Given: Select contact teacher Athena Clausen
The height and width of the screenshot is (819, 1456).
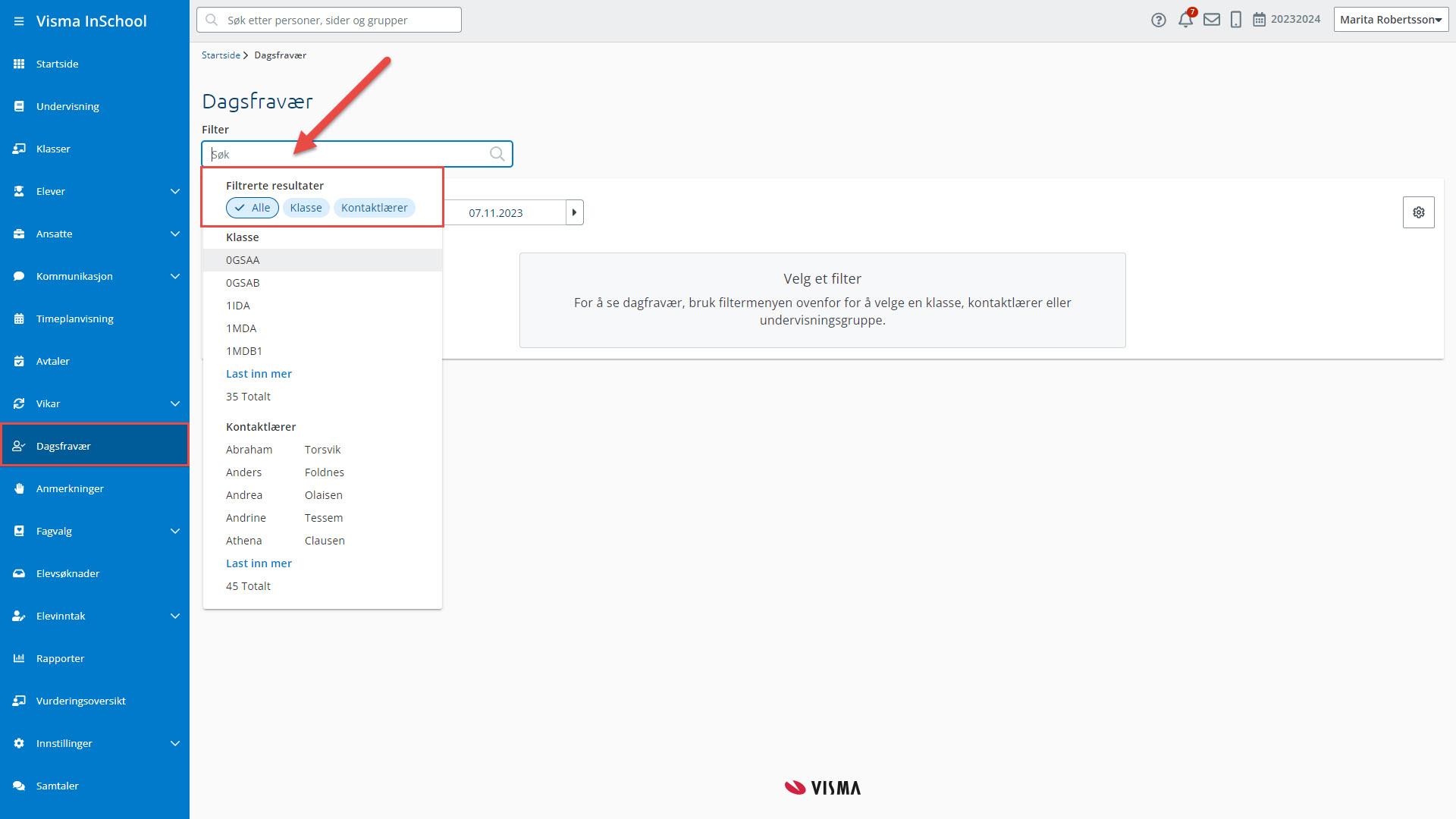Looking at the screenshot, I should click(322, 541).
